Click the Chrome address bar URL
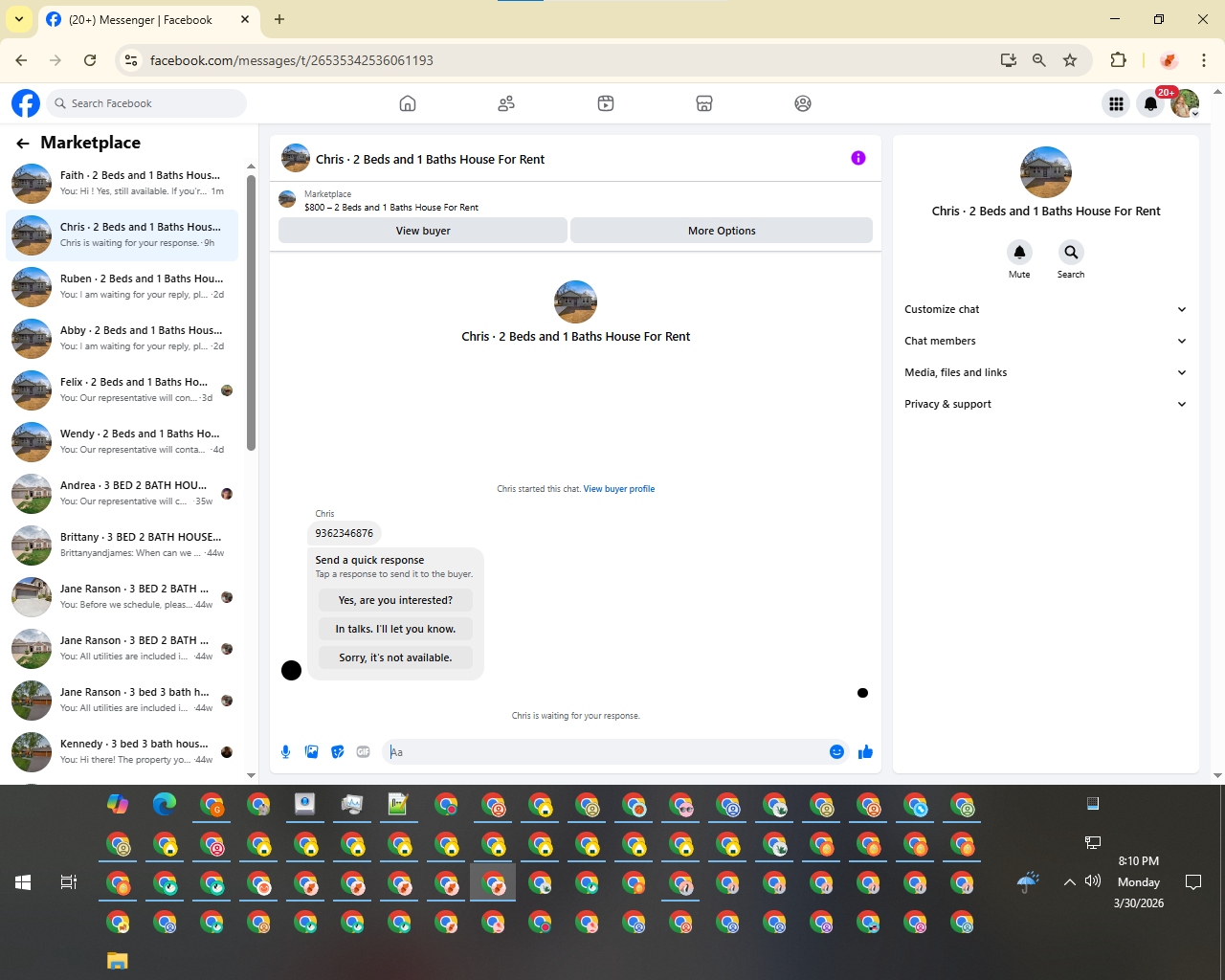Screen dimensions: 1225x980 pos(292,60)
